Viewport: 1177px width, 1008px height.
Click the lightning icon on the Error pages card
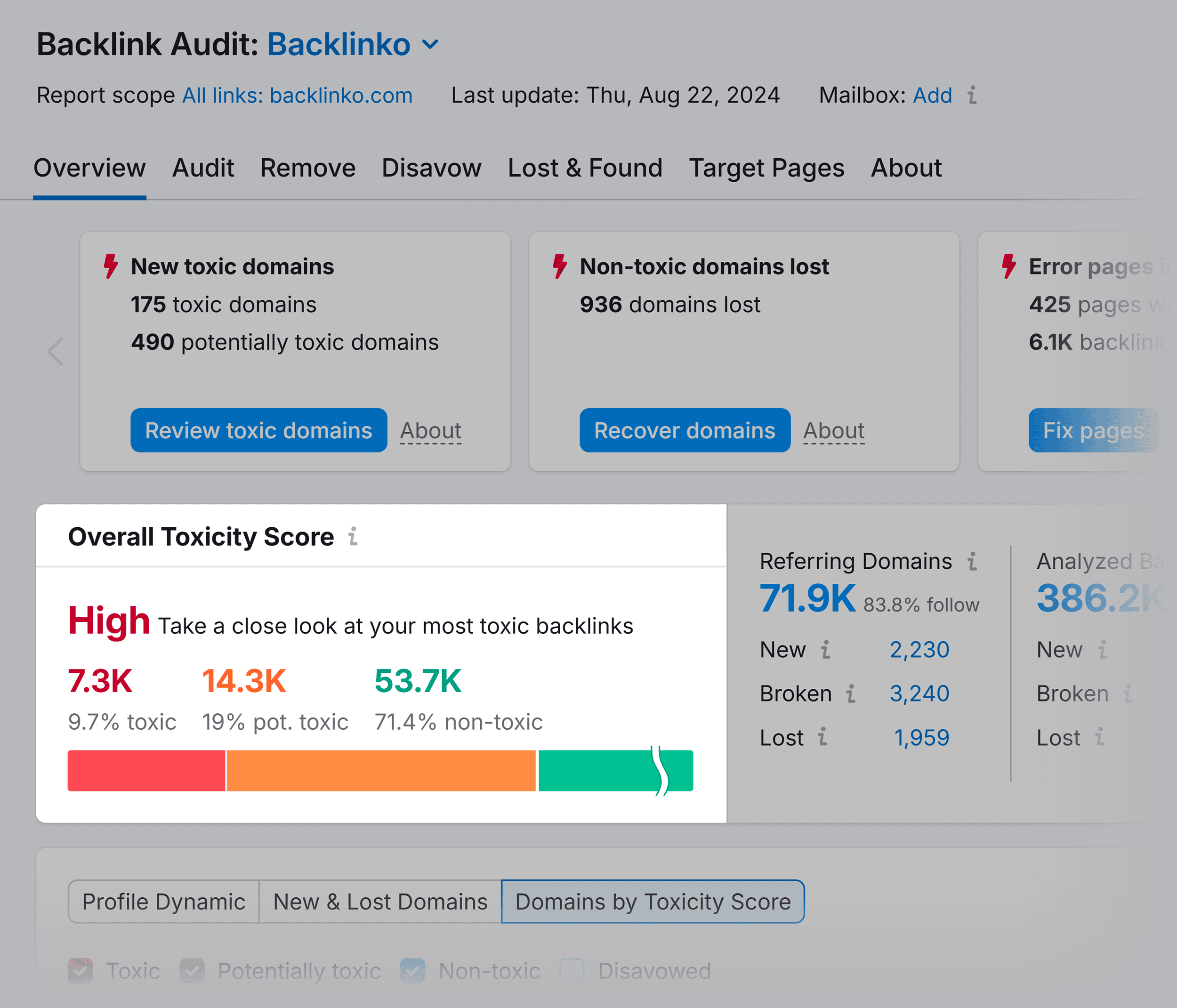click(x=1009, y=266)
